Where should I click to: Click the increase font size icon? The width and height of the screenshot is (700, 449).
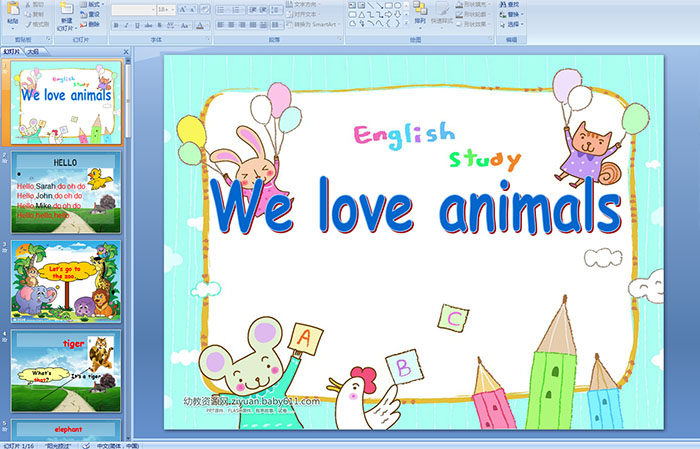[x=183, y=9]
